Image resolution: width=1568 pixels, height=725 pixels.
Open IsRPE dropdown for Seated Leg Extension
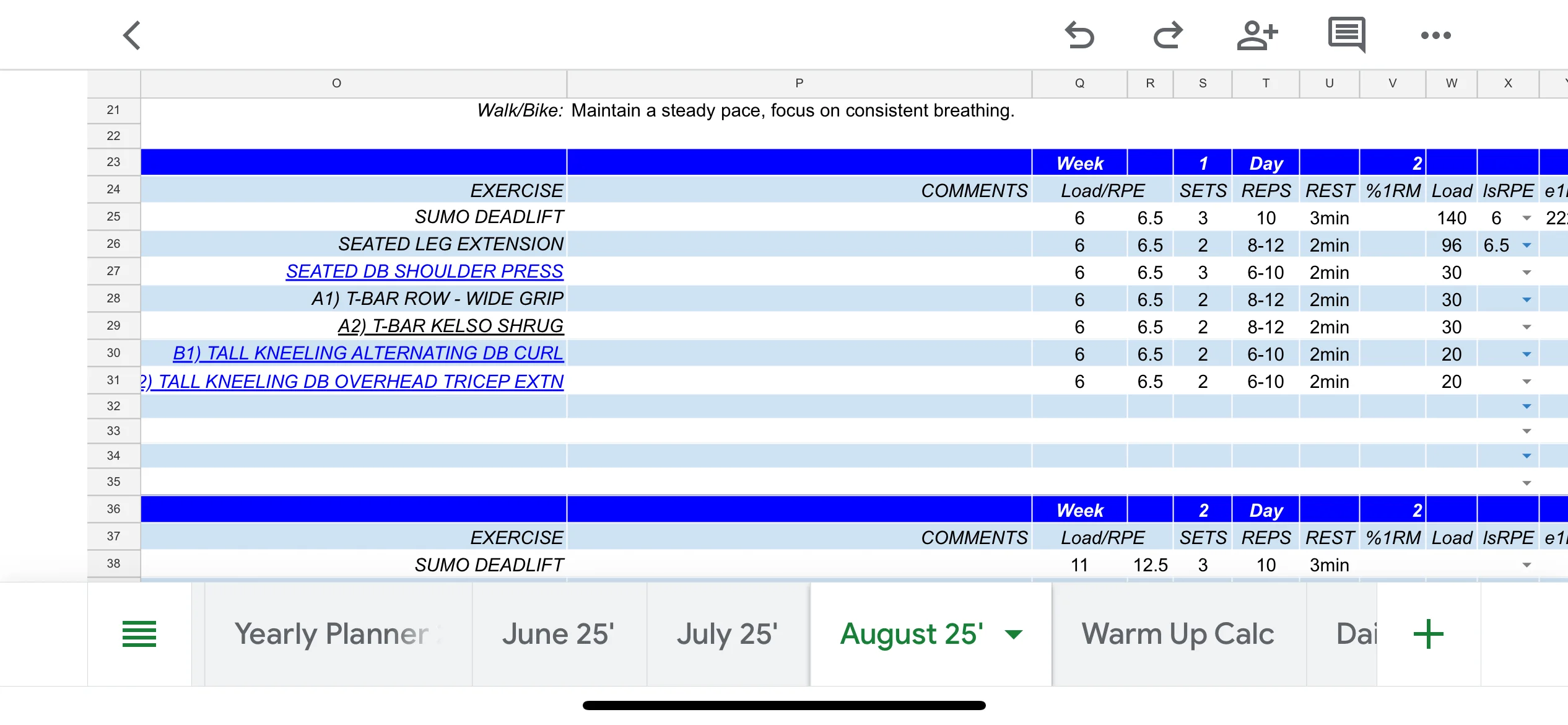tap(1527, 245)
